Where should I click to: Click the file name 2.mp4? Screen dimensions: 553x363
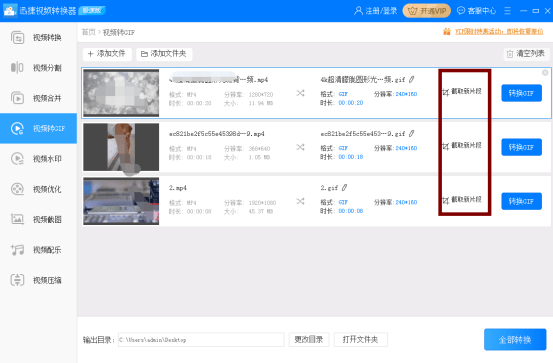(x=177, y=188)
